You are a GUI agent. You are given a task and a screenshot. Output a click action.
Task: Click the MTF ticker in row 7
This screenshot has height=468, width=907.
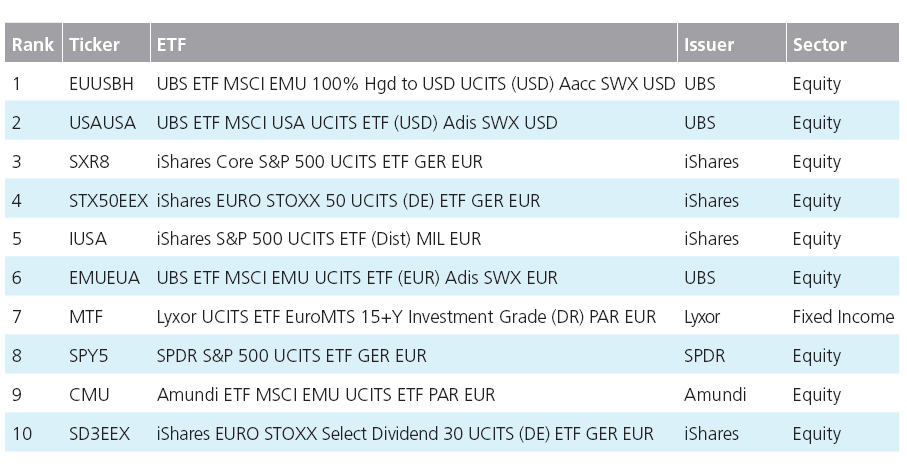click(86, 317)
